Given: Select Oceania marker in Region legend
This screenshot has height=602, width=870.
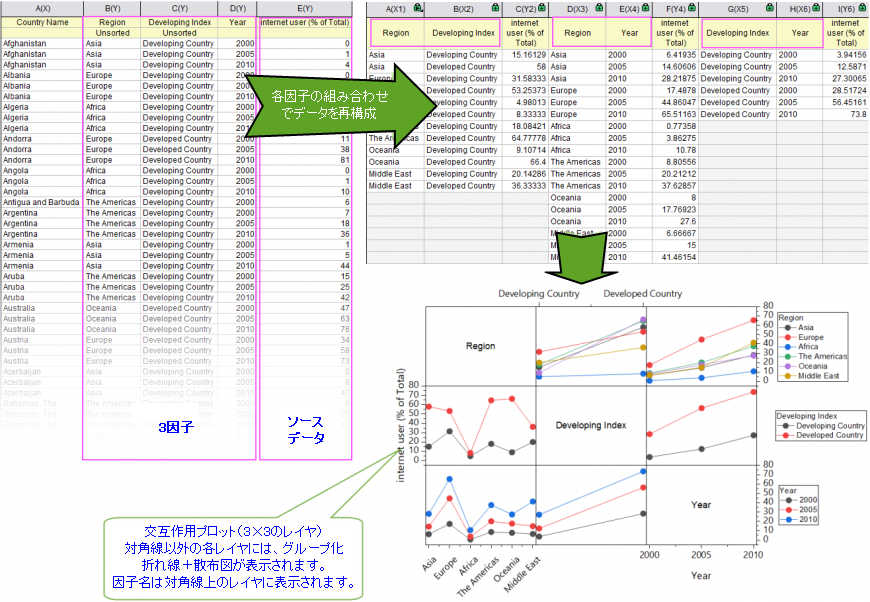Looking at the screenshot, I should pyautogui.click(x=787, y=366).
